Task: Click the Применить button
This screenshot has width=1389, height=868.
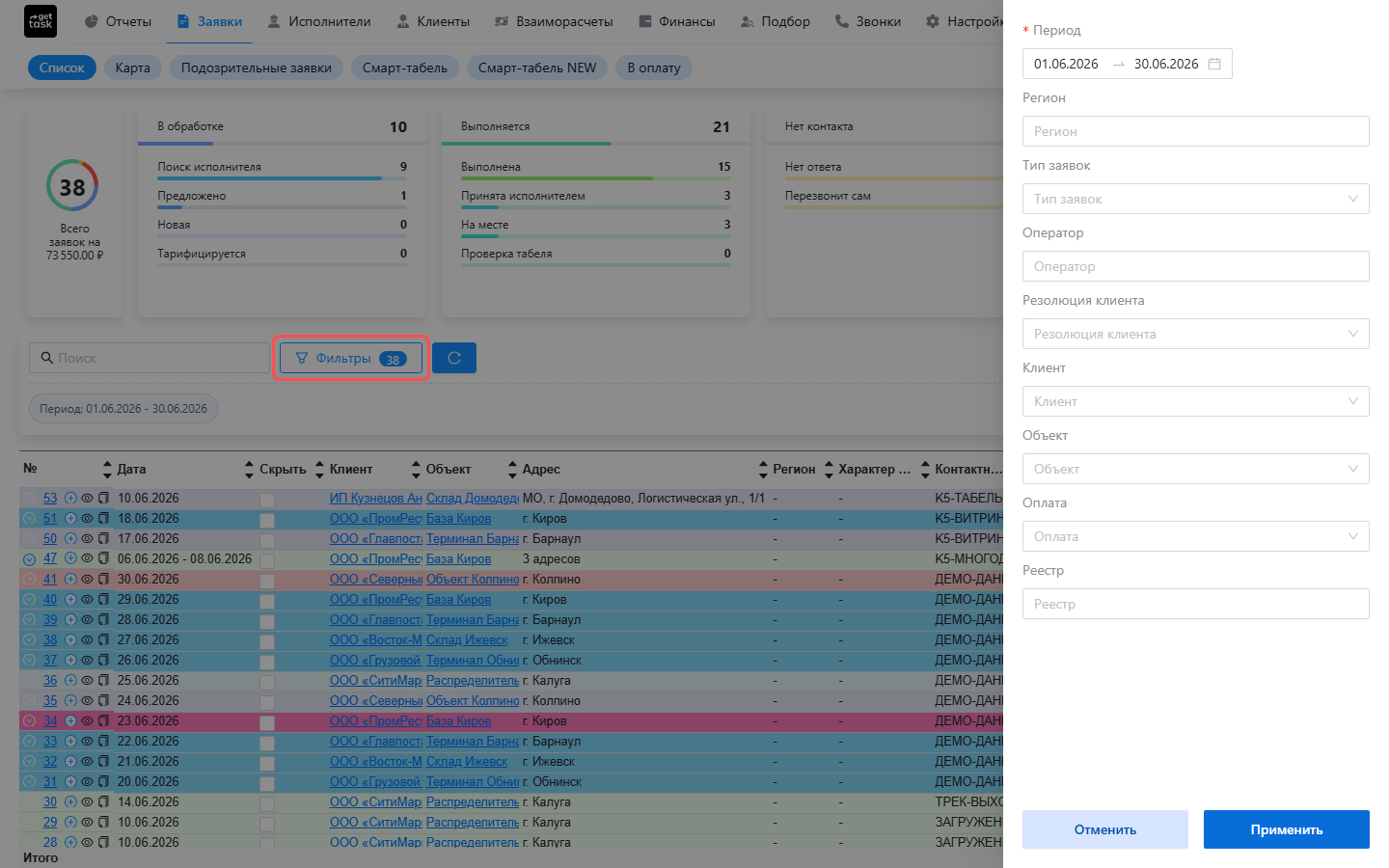Action: pyautogui.click(x=1287, y=829)
